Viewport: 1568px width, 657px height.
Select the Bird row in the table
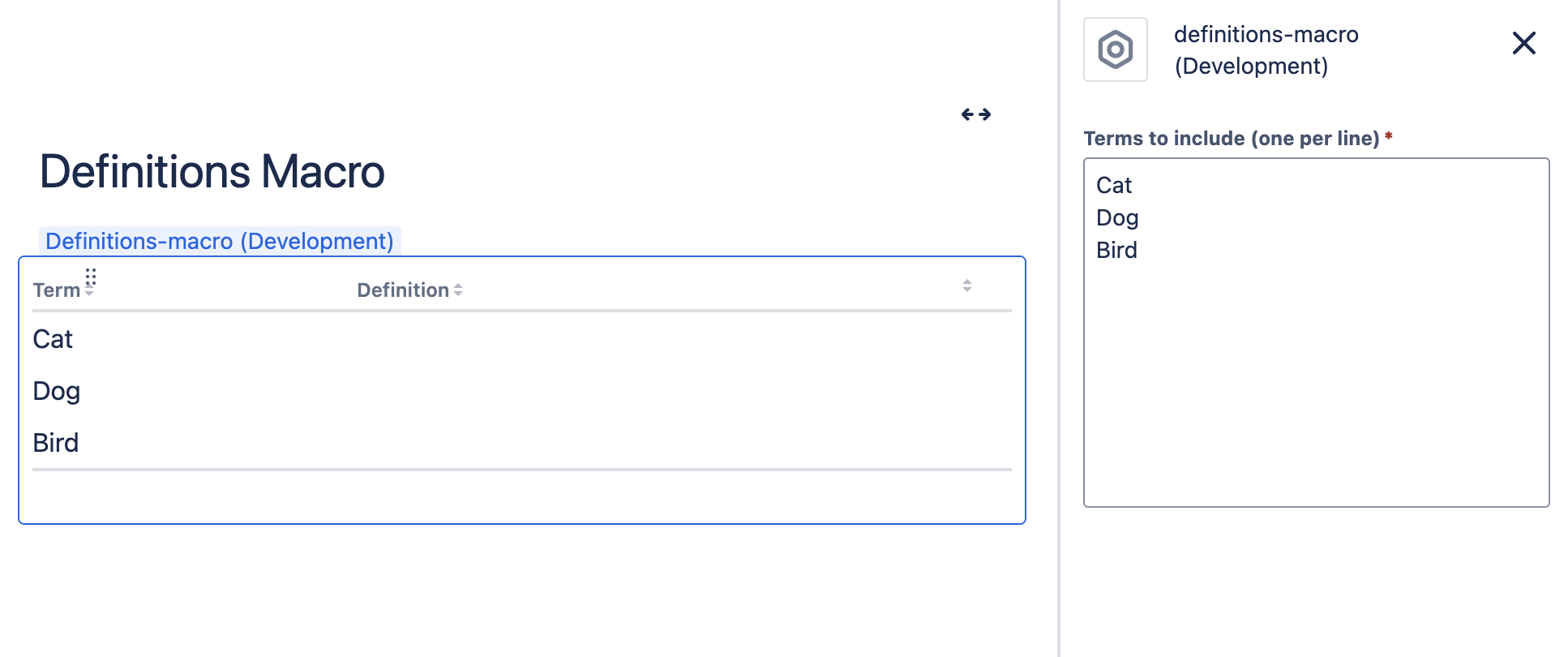(x=56, y=443)
